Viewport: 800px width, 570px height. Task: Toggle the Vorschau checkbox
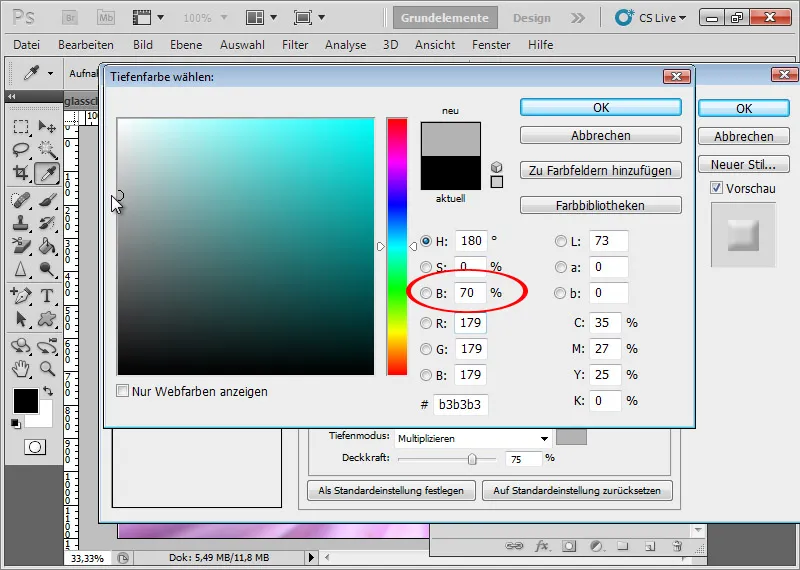(716, 188)
